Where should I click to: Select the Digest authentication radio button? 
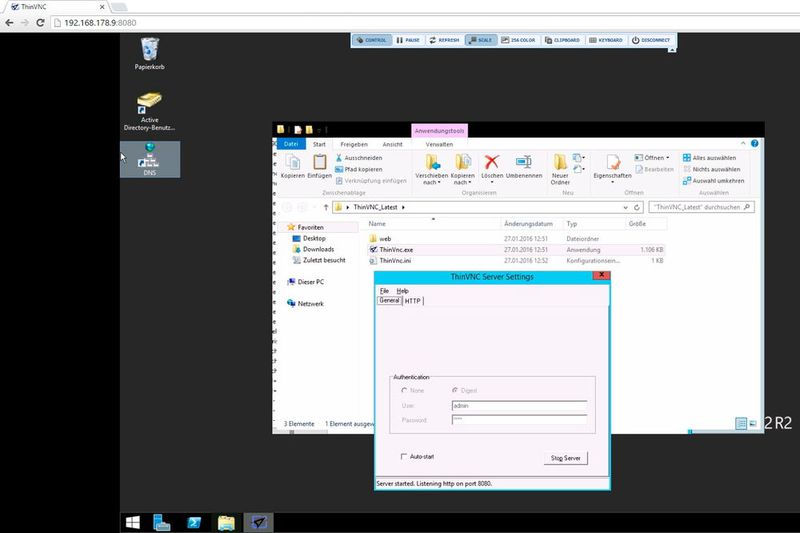pyautogui.click(x=455, y=390)
